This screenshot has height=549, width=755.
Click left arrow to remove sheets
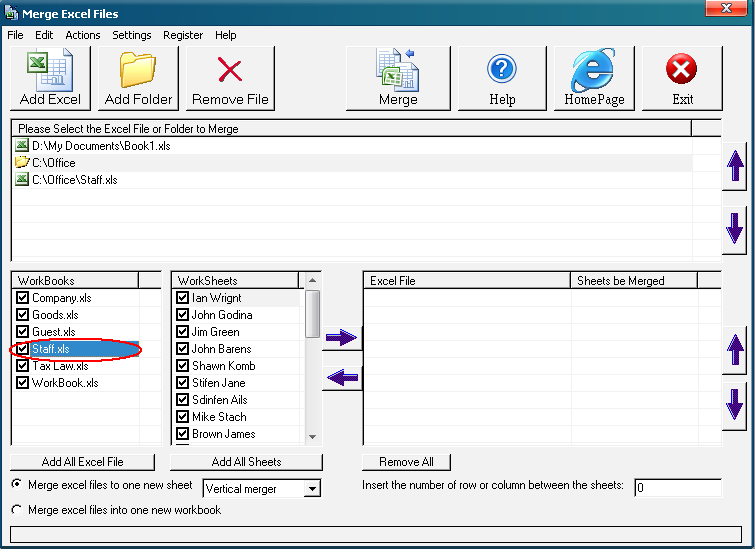341,378
